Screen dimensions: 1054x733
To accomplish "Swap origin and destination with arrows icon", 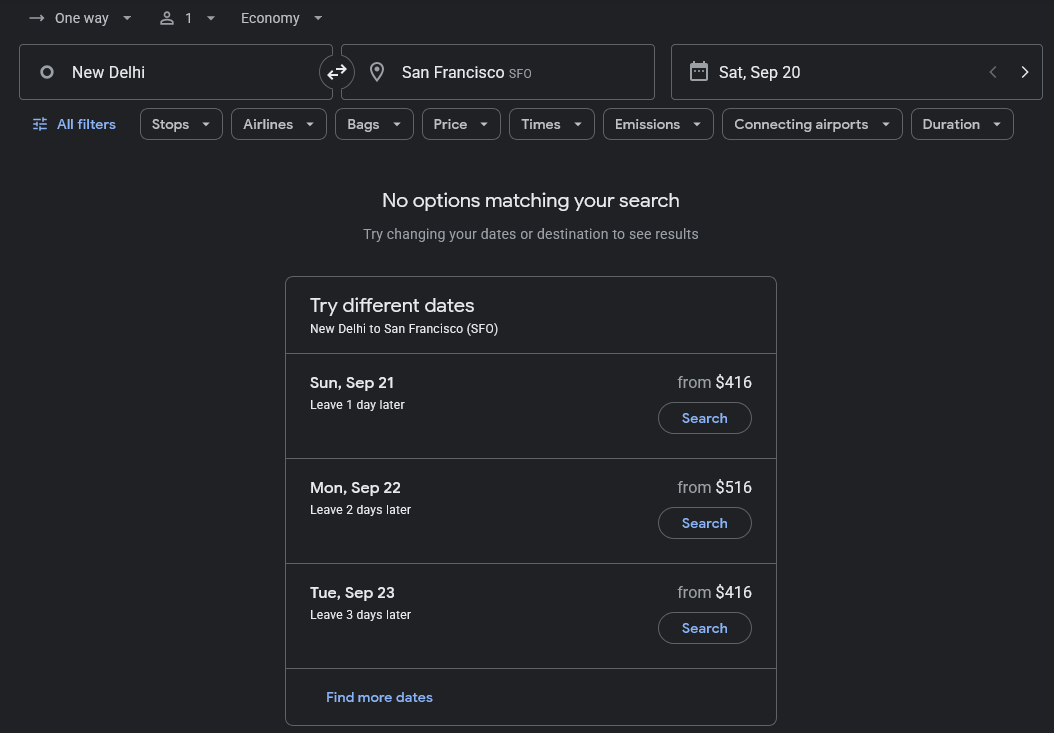I will click(x=337, y=72).
